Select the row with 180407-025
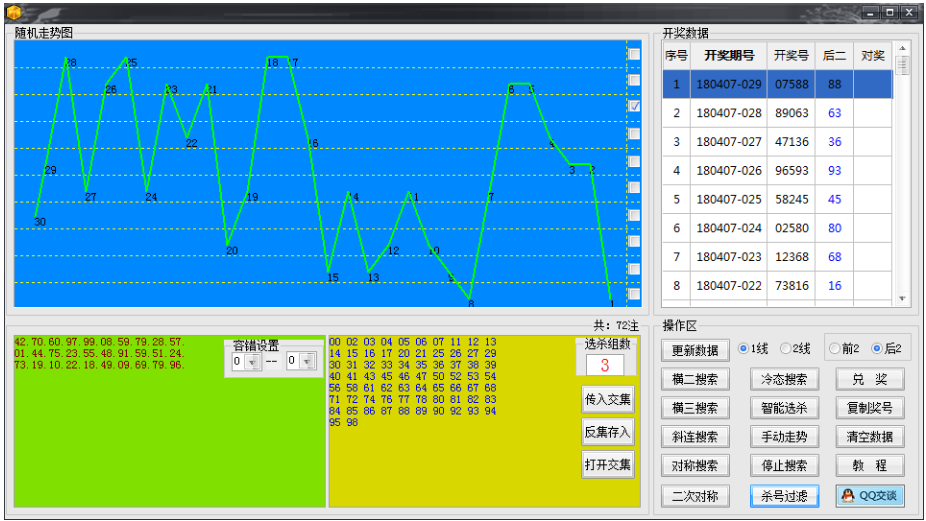This screenshot has width=926, height=521. 777,200
